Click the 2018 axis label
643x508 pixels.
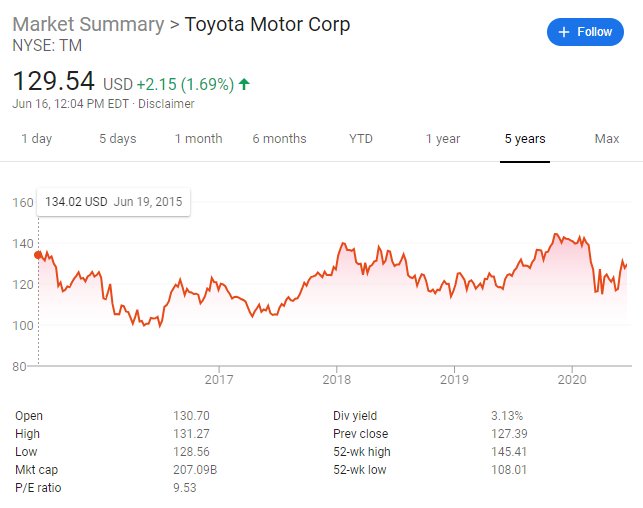tap(337, 379)
